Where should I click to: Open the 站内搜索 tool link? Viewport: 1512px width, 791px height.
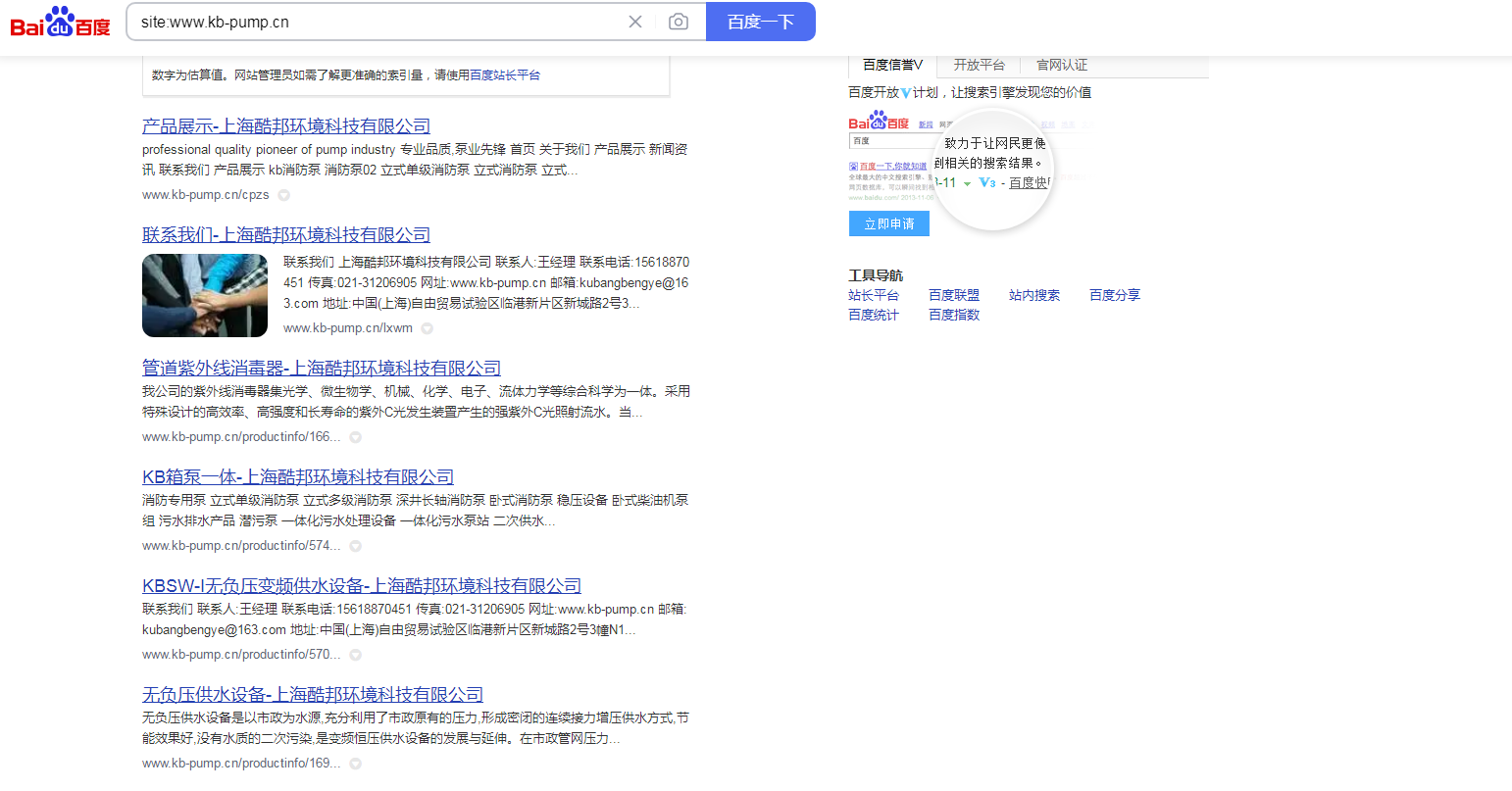point(1034,295)
